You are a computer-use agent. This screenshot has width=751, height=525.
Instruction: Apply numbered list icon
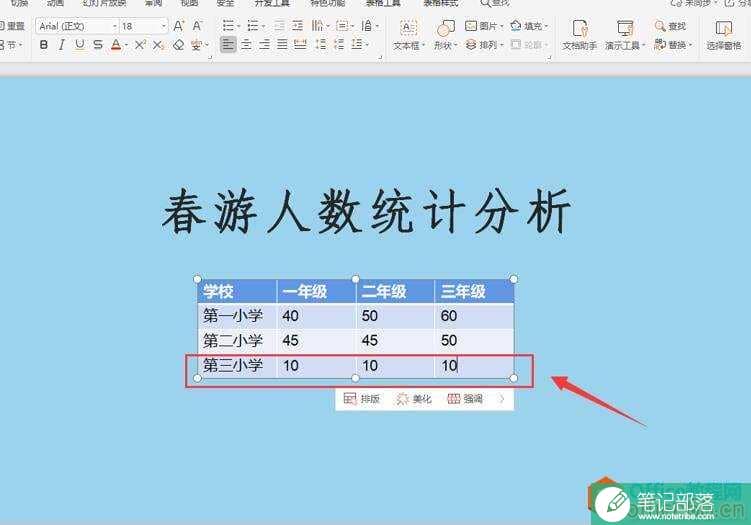pyautogui.click(x=252, y=26)
